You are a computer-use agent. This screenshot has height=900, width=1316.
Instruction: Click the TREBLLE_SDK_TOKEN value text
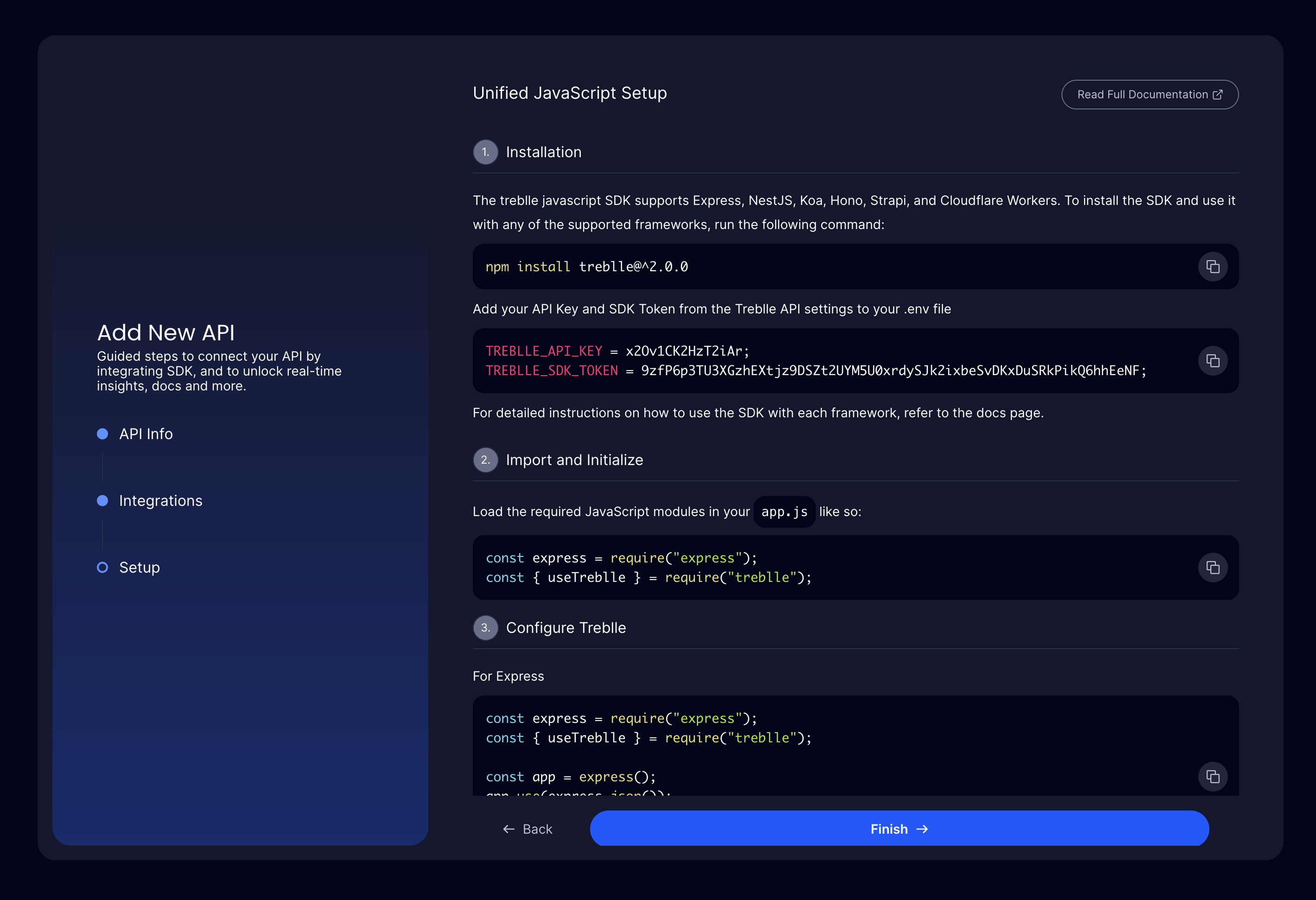893,371
